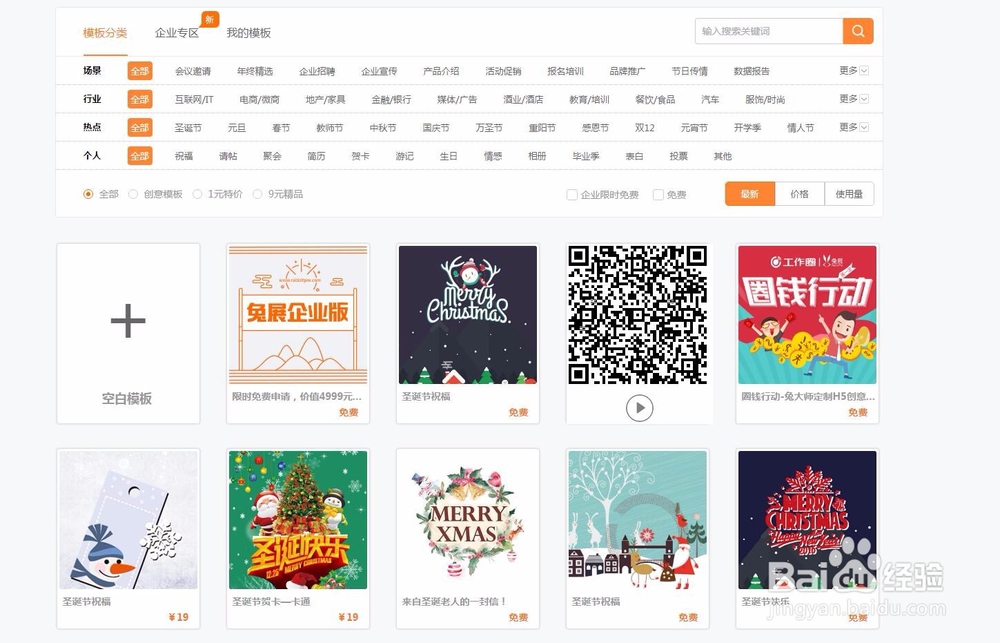Filter by 祝福 personal category
The image size is (1000, 643).
click(x=184, y=156)
